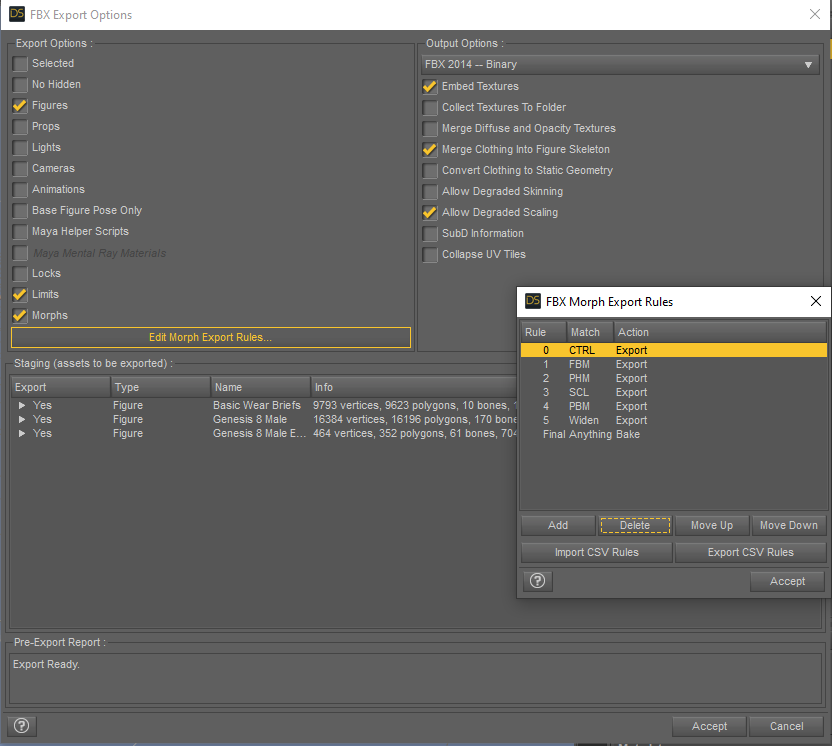Toggle the Locks checkbox
Viewport: 832px width, 746px height.
pyautogui.click(x=20, y=274)
